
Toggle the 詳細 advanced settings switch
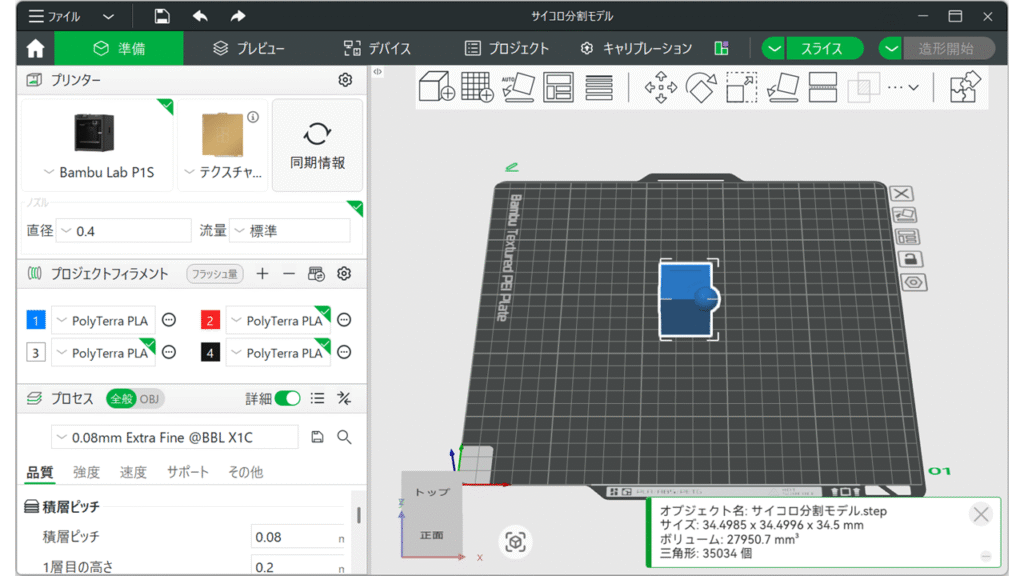point(287,398)
